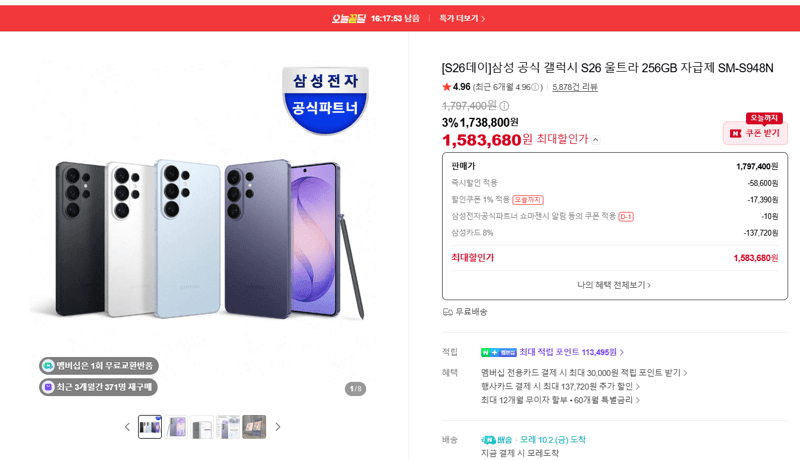Click the red star rating icon

(x=446, y=87)
